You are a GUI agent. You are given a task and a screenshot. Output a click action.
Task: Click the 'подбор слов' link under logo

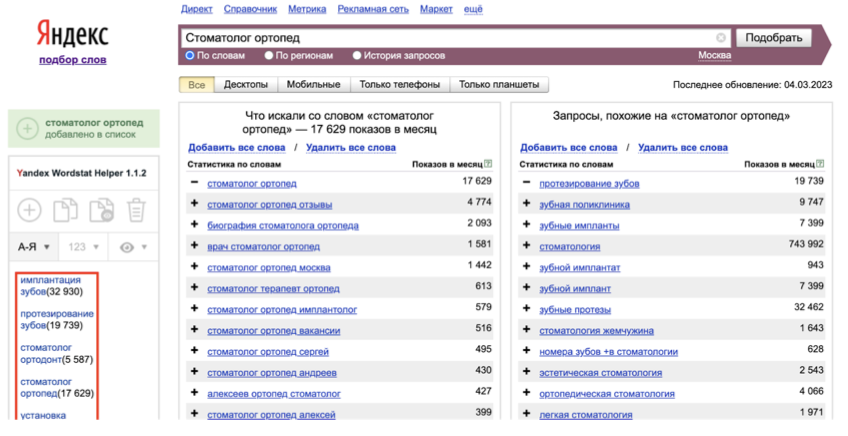[72, 60]
